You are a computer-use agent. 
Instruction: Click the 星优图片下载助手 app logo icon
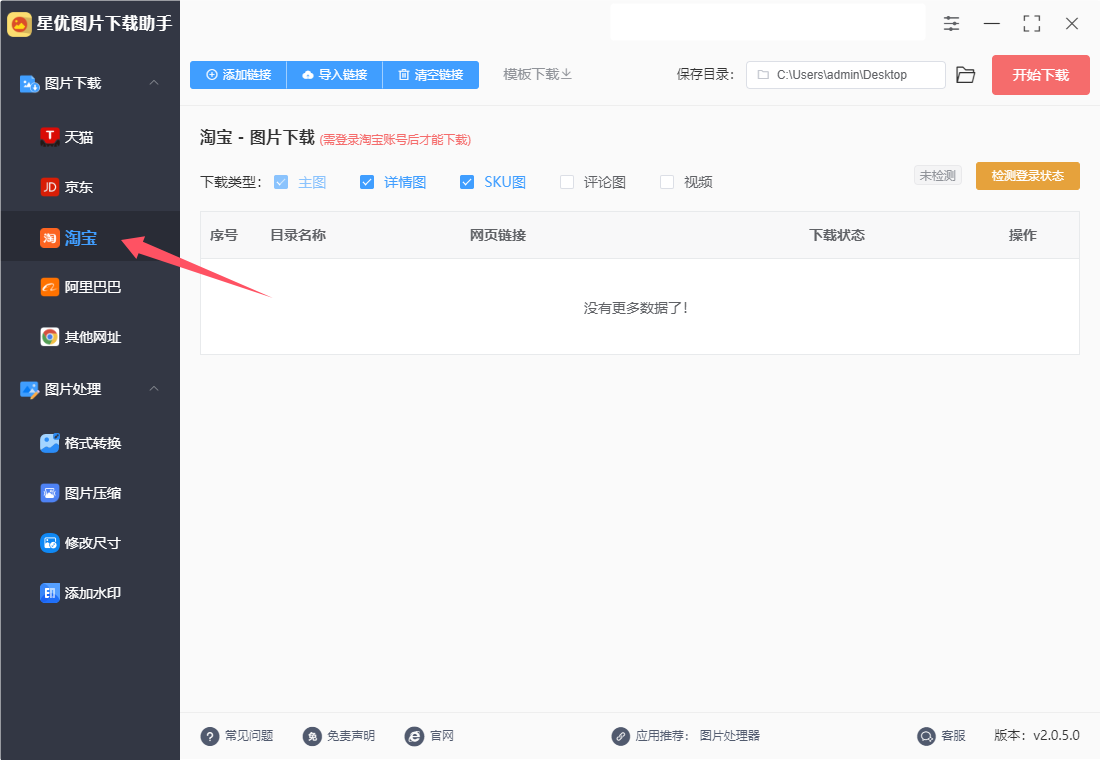(x=20, y=24)
